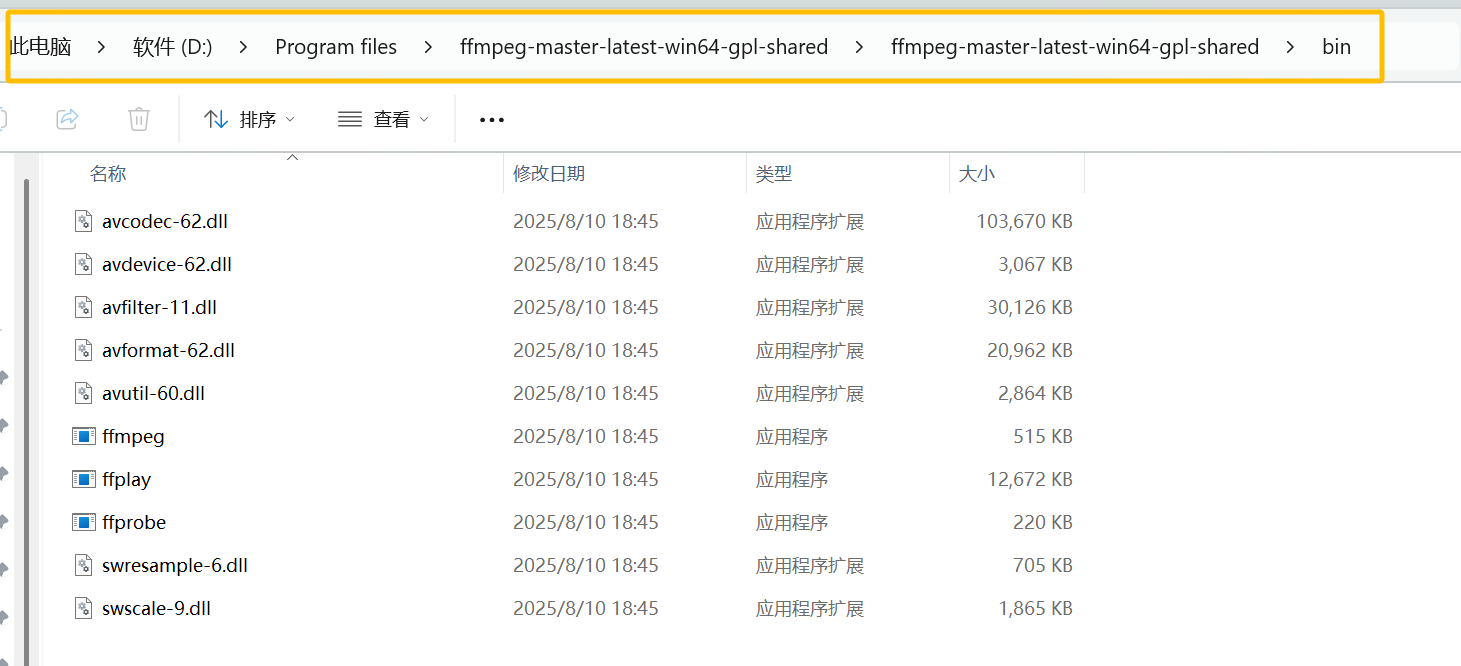This screenshot has height=666, width=1461.
Task: Open the view (查看) dropdown
Action: point(383,119)
